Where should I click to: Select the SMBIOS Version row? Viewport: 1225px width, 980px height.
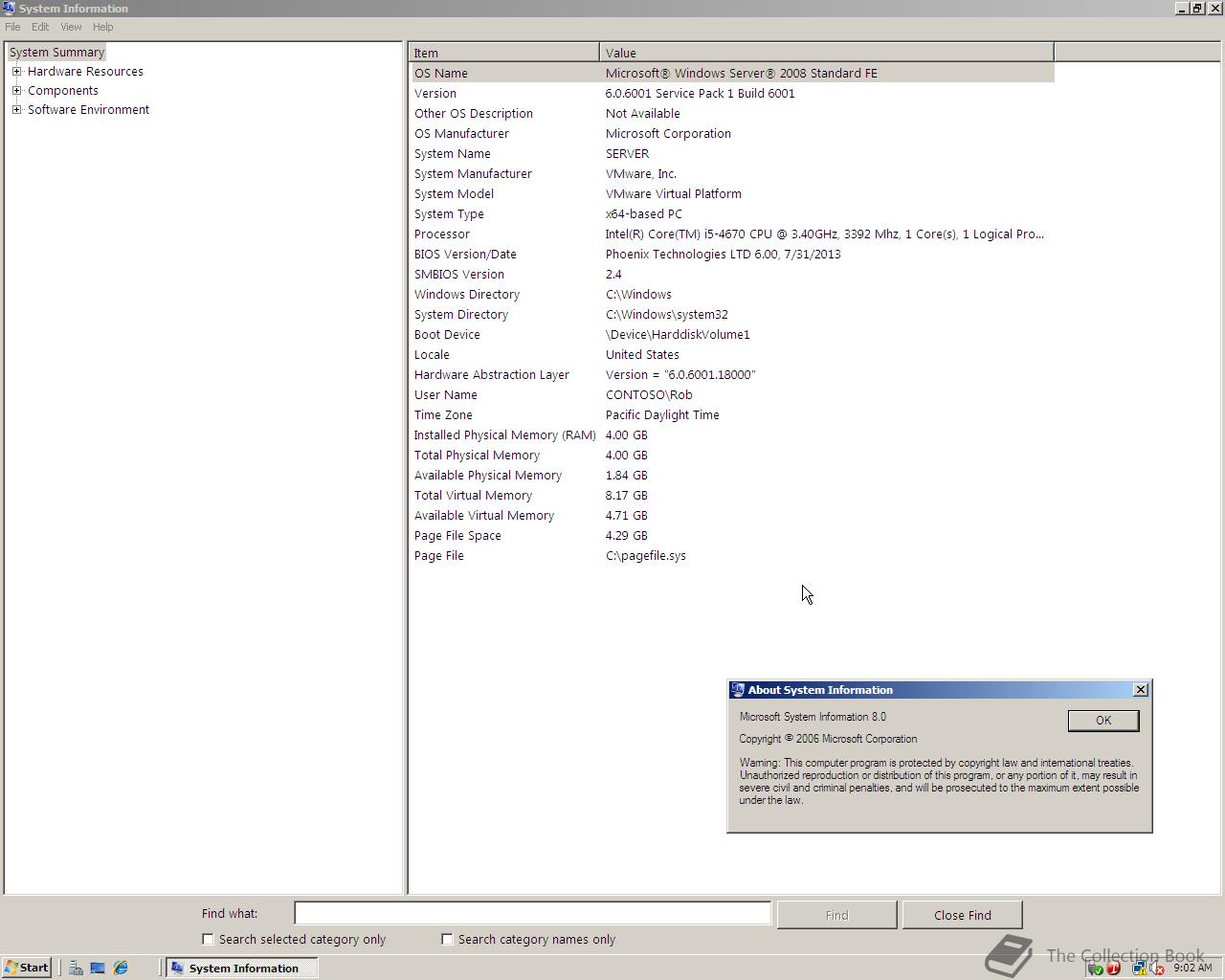click(732, 274)
